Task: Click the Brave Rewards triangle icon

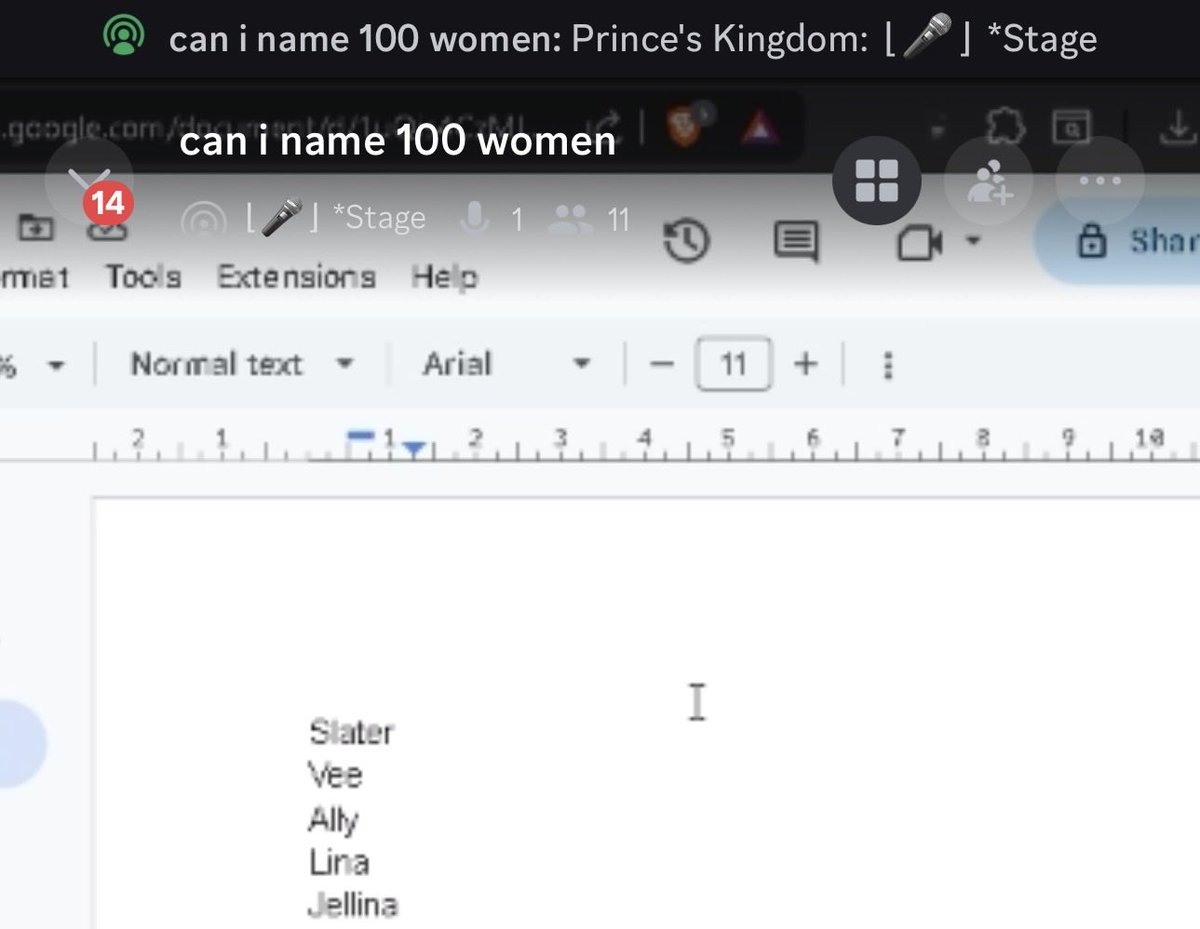Action: coord(758,128)
